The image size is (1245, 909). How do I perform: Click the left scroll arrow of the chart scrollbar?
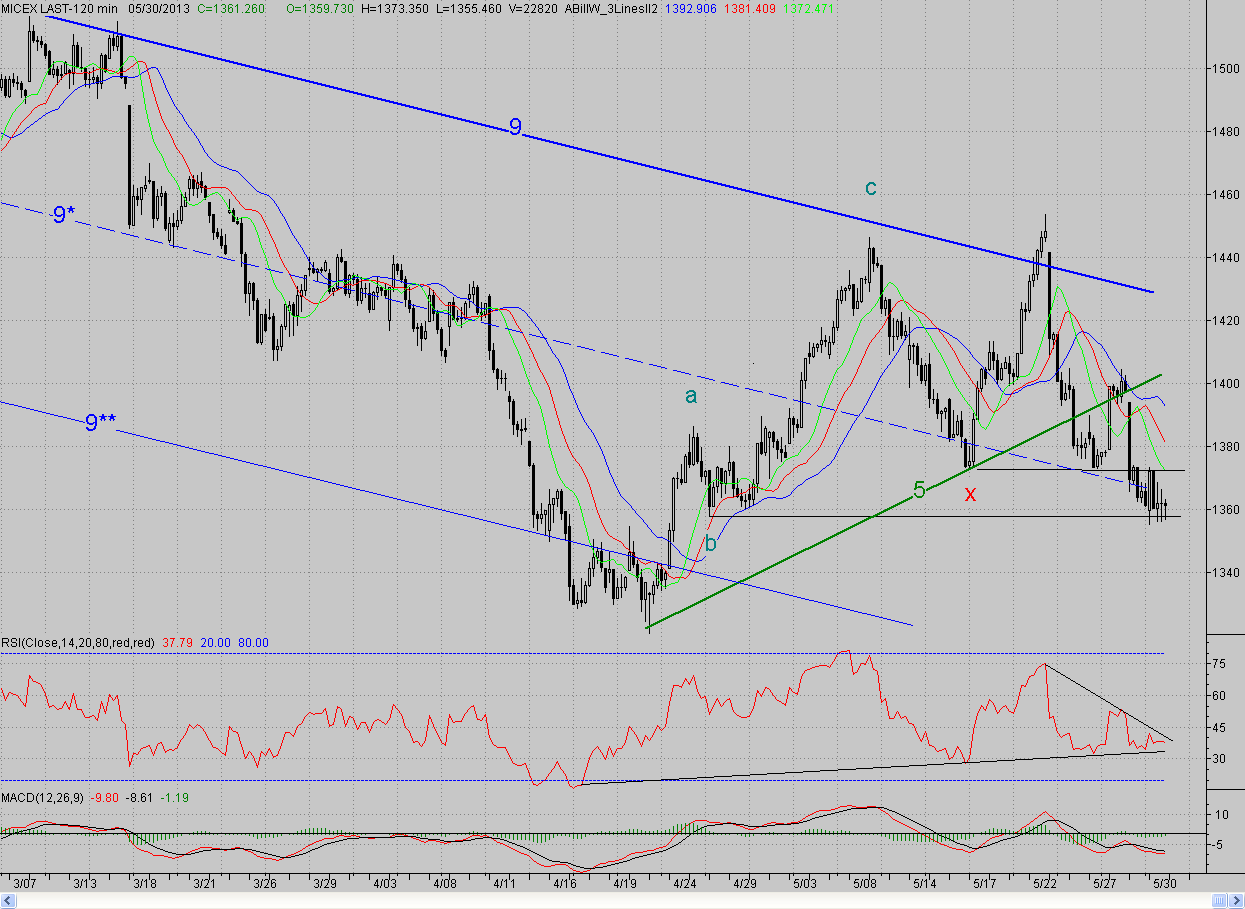8,901
